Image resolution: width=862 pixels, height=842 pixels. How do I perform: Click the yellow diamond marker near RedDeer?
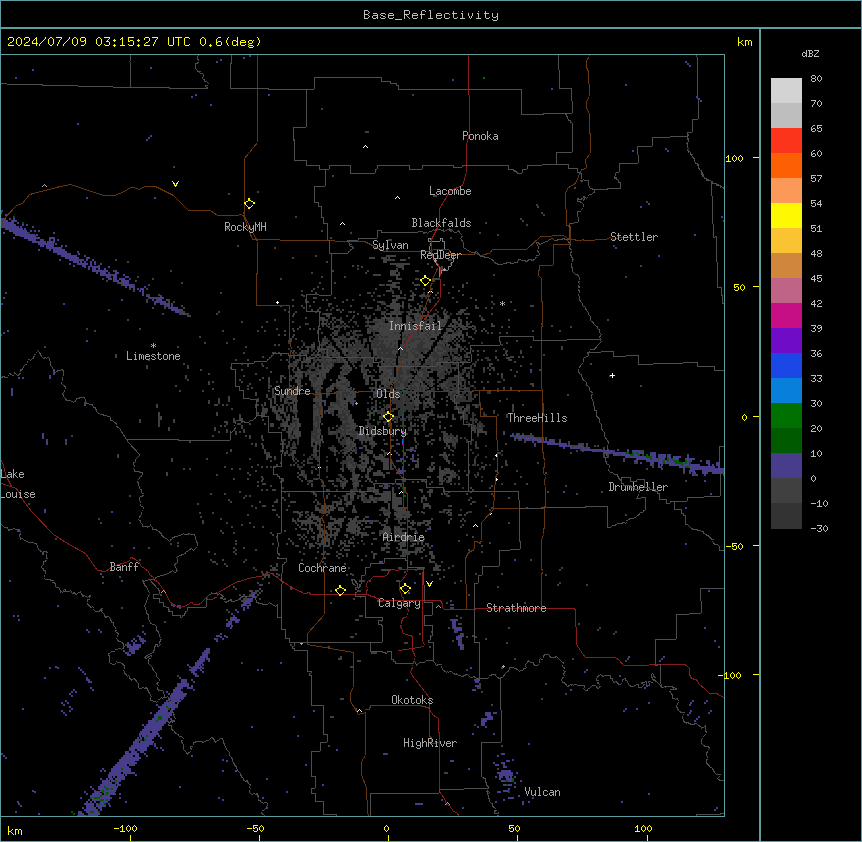pos(426,281)
